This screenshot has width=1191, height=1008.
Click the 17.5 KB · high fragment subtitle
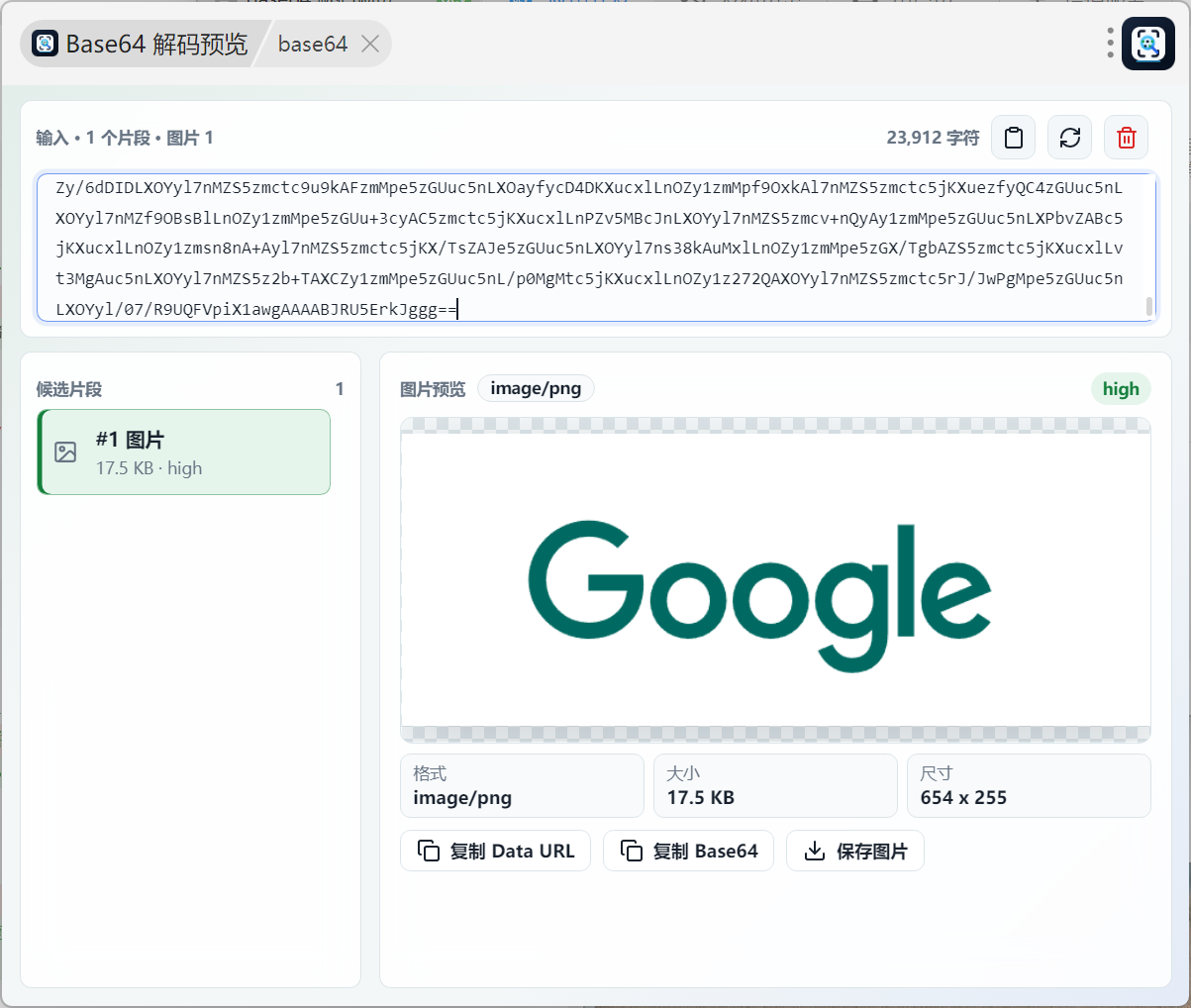point(149,468)
